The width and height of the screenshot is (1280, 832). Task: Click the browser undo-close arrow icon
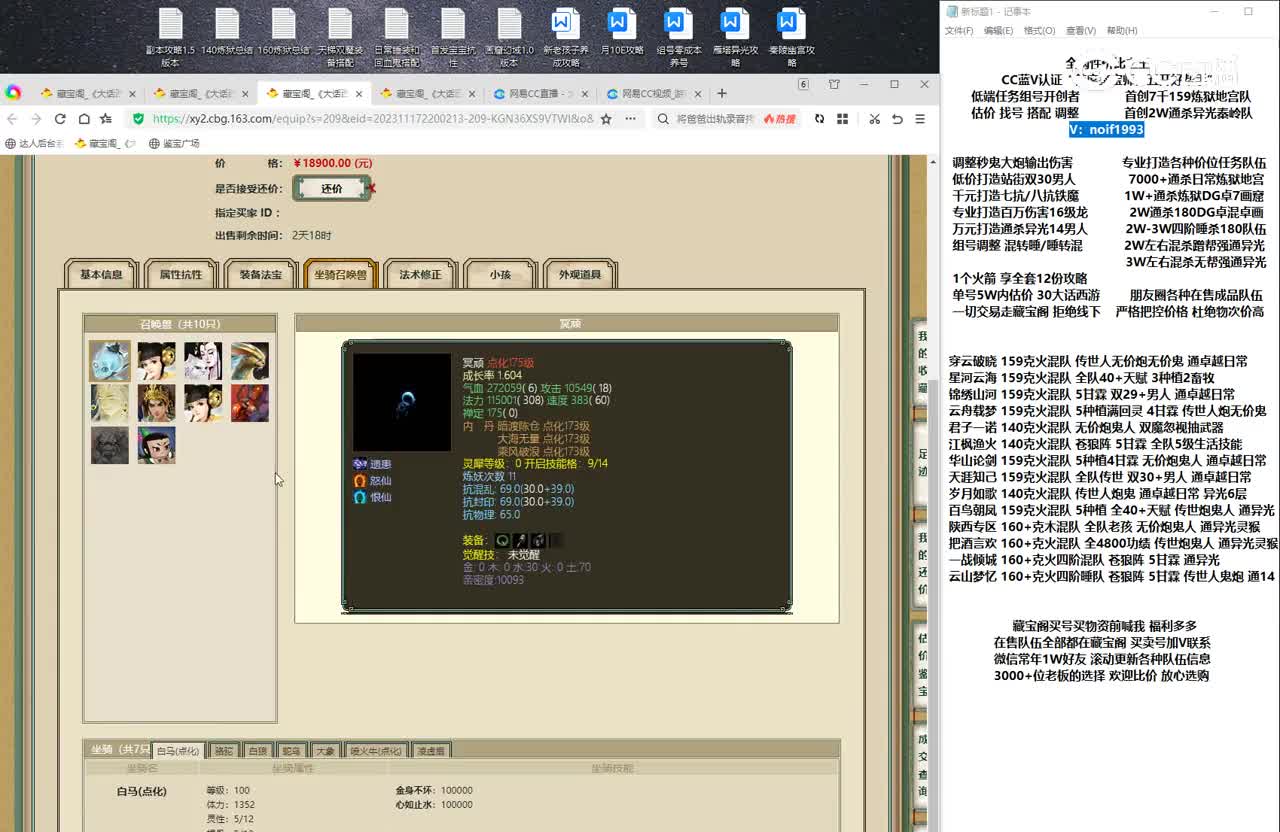pyautogui.click(x=897, y=119)
